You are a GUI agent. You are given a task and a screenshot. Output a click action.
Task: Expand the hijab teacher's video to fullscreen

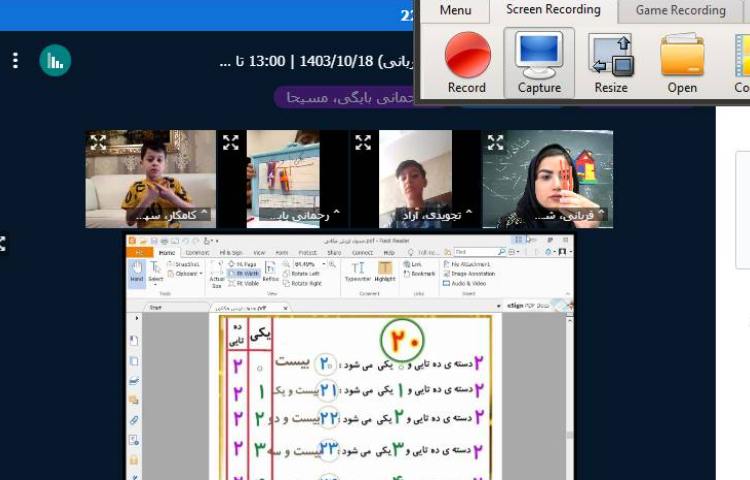[x=496, y=143]
